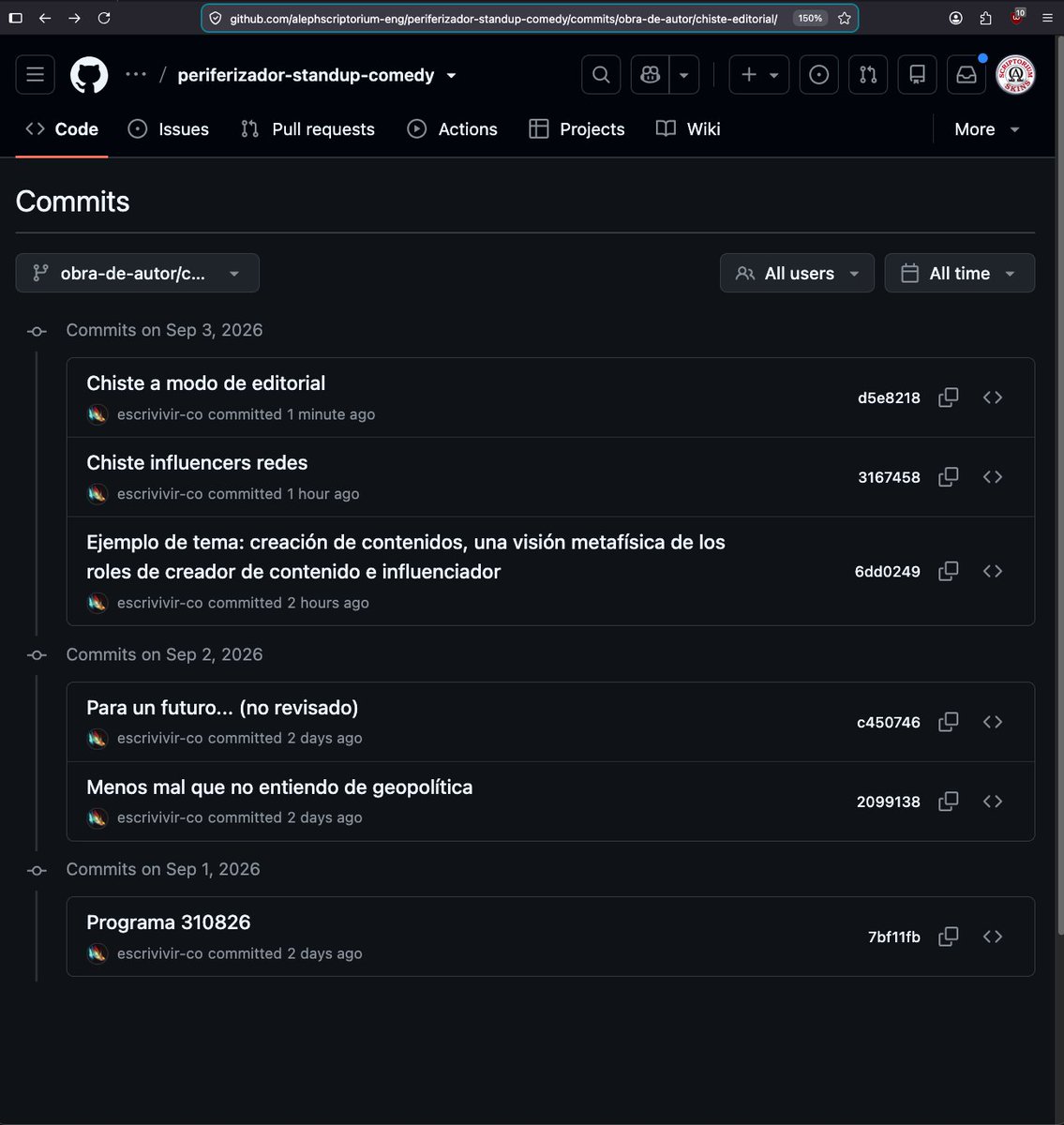Screen dimensions: 1064x1125
Task: Open the hamburger navigation menu
Action: click(36, 75)
